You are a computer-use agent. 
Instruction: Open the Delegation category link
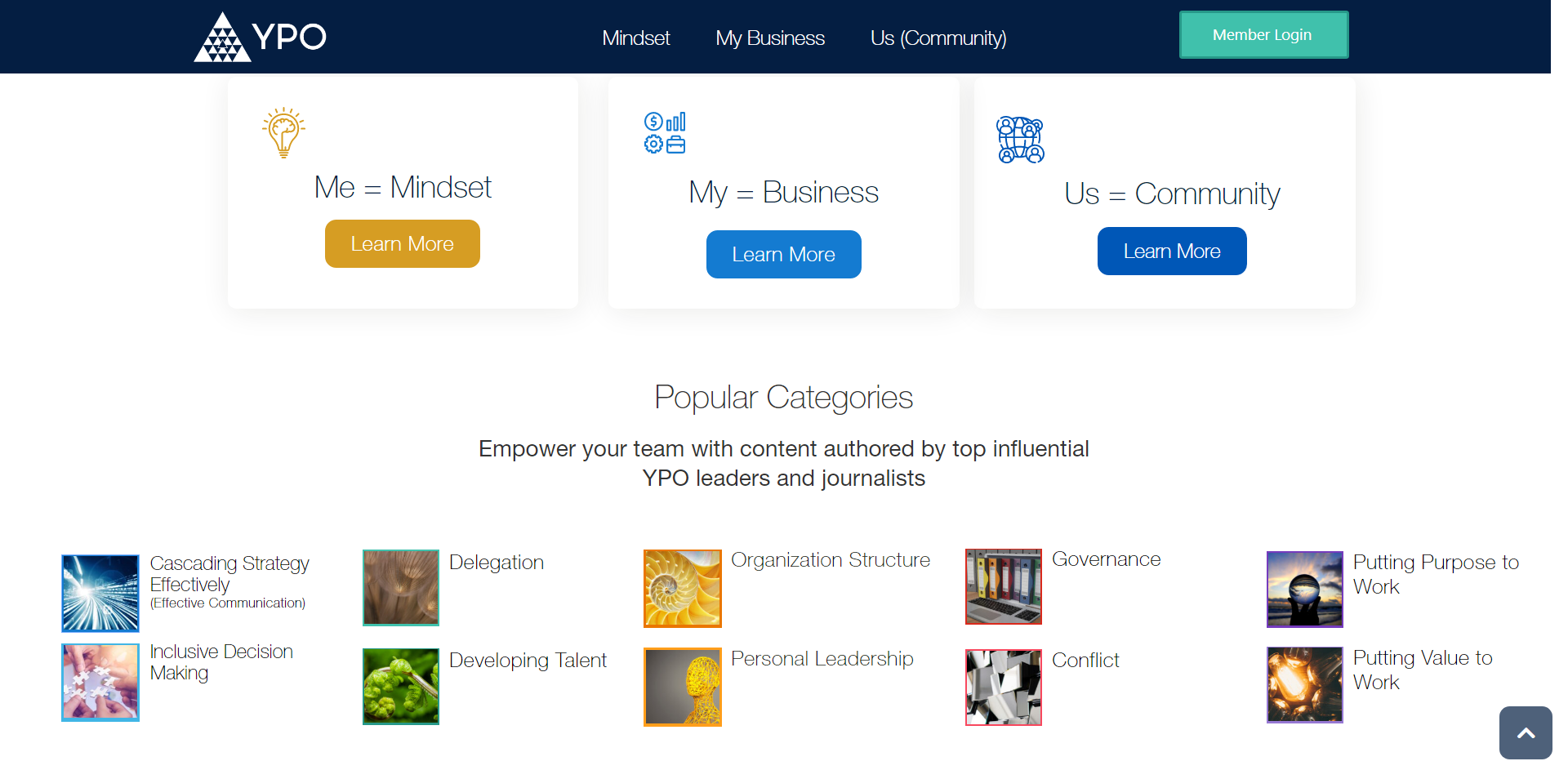pos(497,562)
